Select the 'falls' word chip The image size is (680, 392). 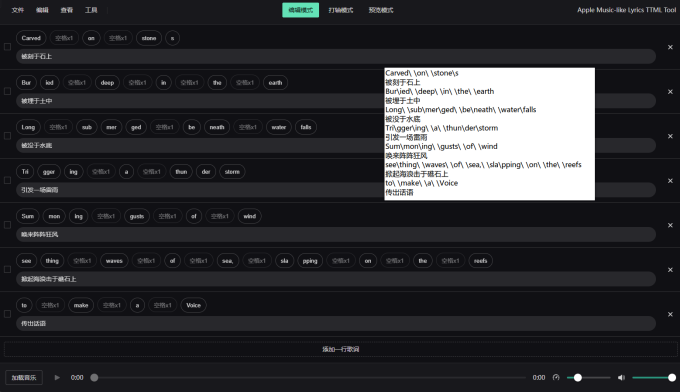(306, 127)
